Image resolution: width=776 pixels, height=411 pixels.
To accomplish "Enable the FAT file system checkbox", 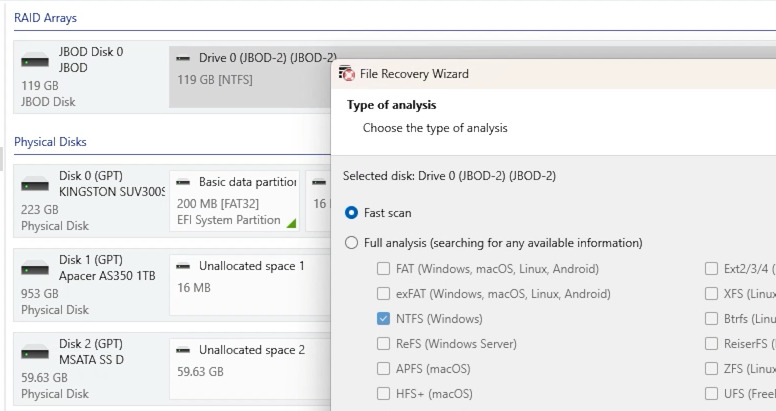I will tap(384, 268).
